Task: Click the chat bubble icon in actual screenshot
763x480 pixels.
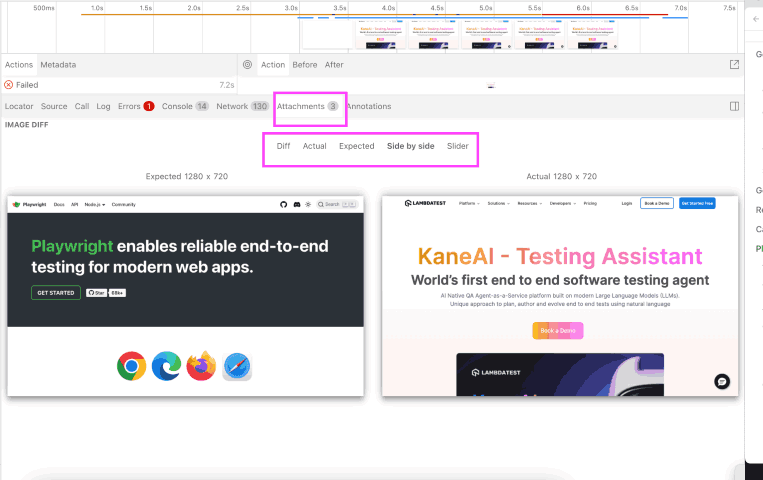Action: click(x=722, y=381)
